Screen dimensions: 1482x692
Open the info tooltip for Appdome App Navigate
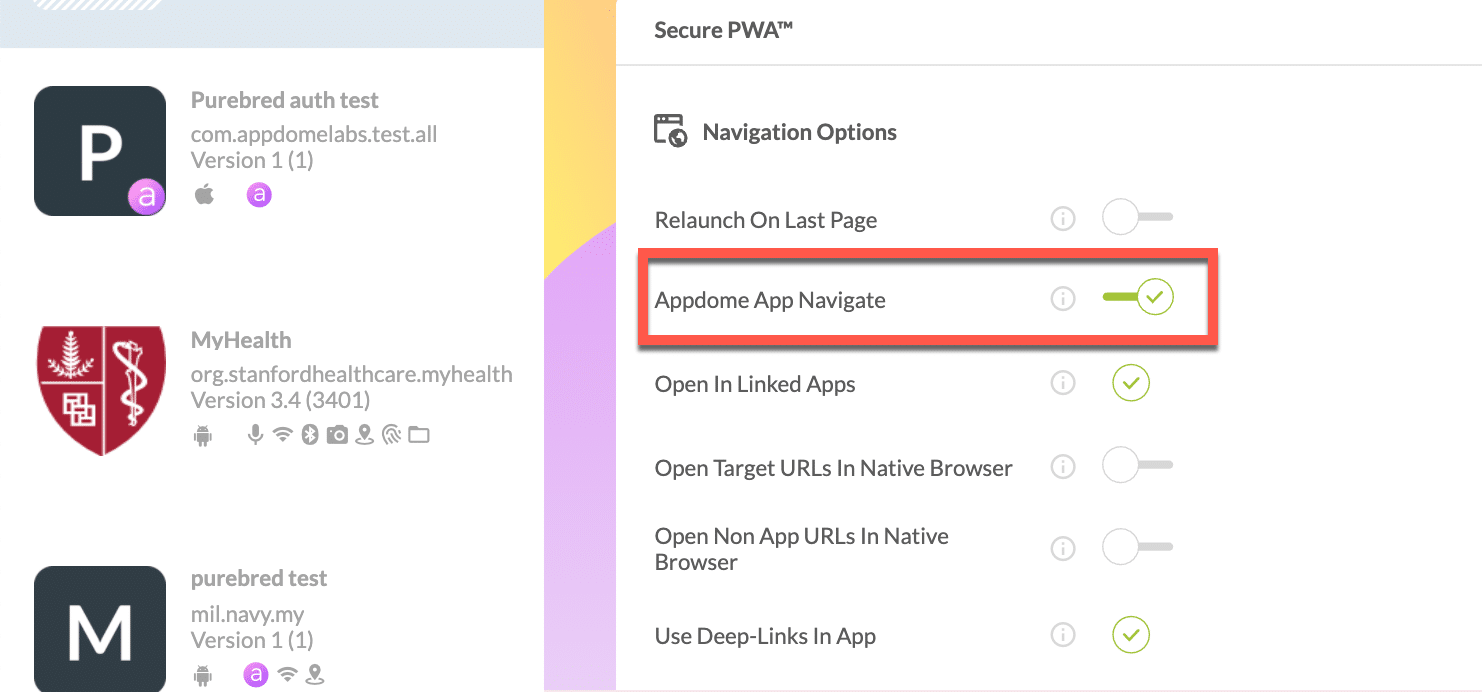1063,297
